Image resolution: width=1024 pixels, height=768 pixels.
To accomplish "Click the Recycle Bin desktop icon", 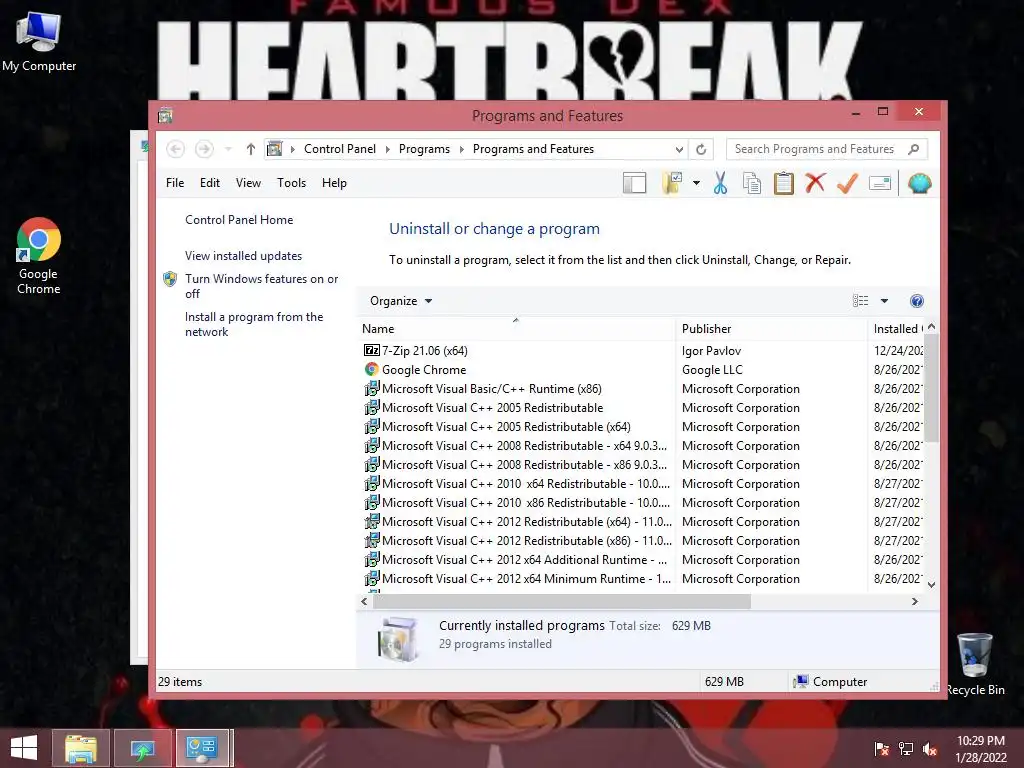I will (x=975, y=664).
